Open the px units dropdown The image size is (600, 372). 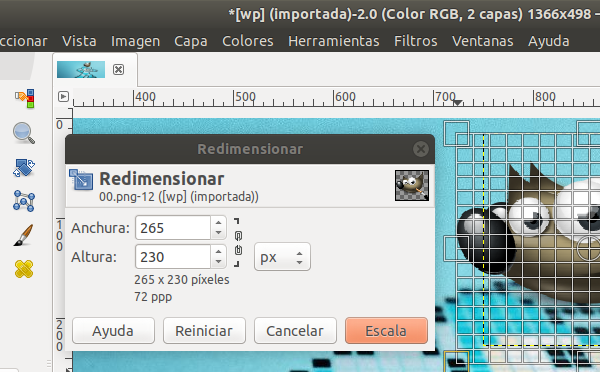[x=282, y=257]
